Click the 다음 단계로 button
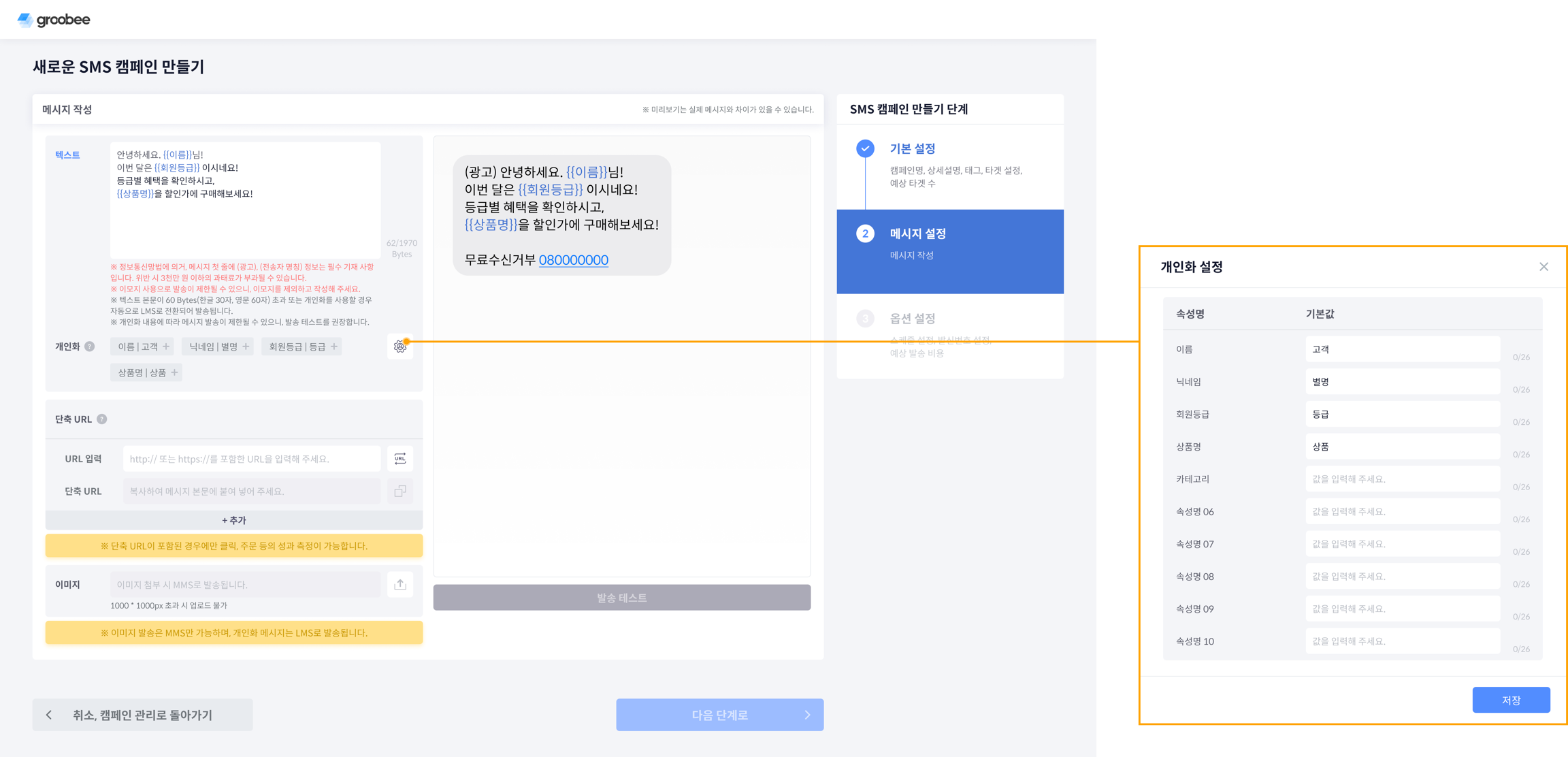The image size is (1568, 757). pyautogui.click(x=719, y=715)
